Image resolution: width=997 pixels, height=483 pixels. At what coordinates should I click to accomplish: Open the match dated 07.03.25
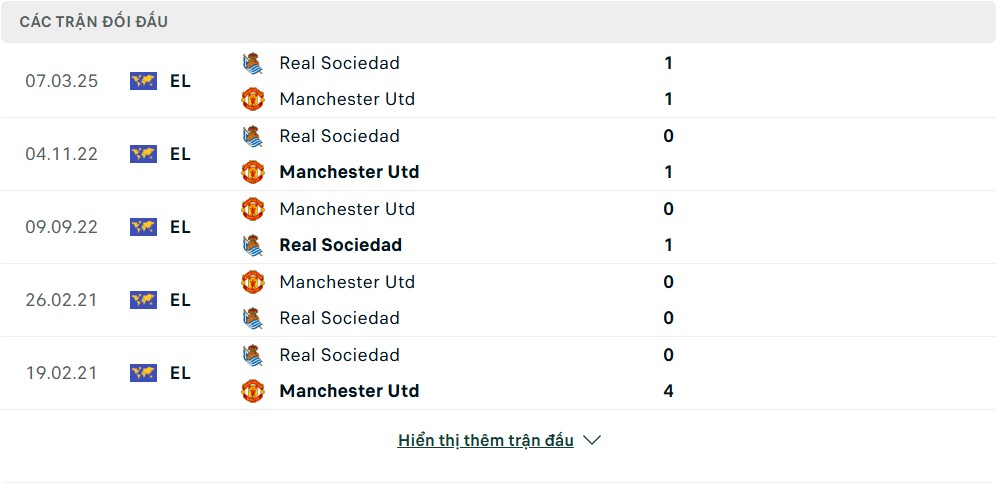coord(498,81)
